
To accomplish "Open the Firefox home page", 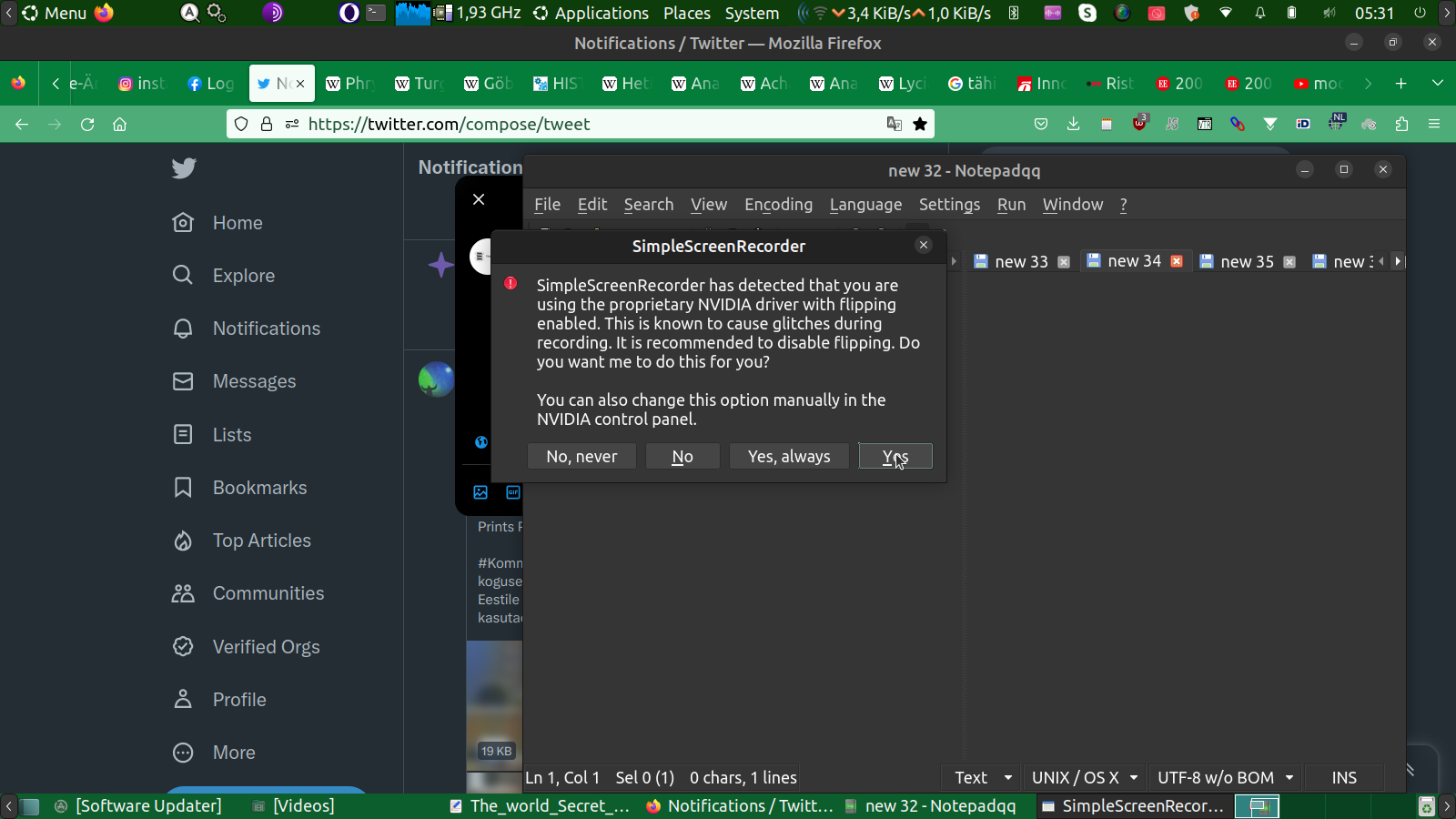I will pos(119,125).
